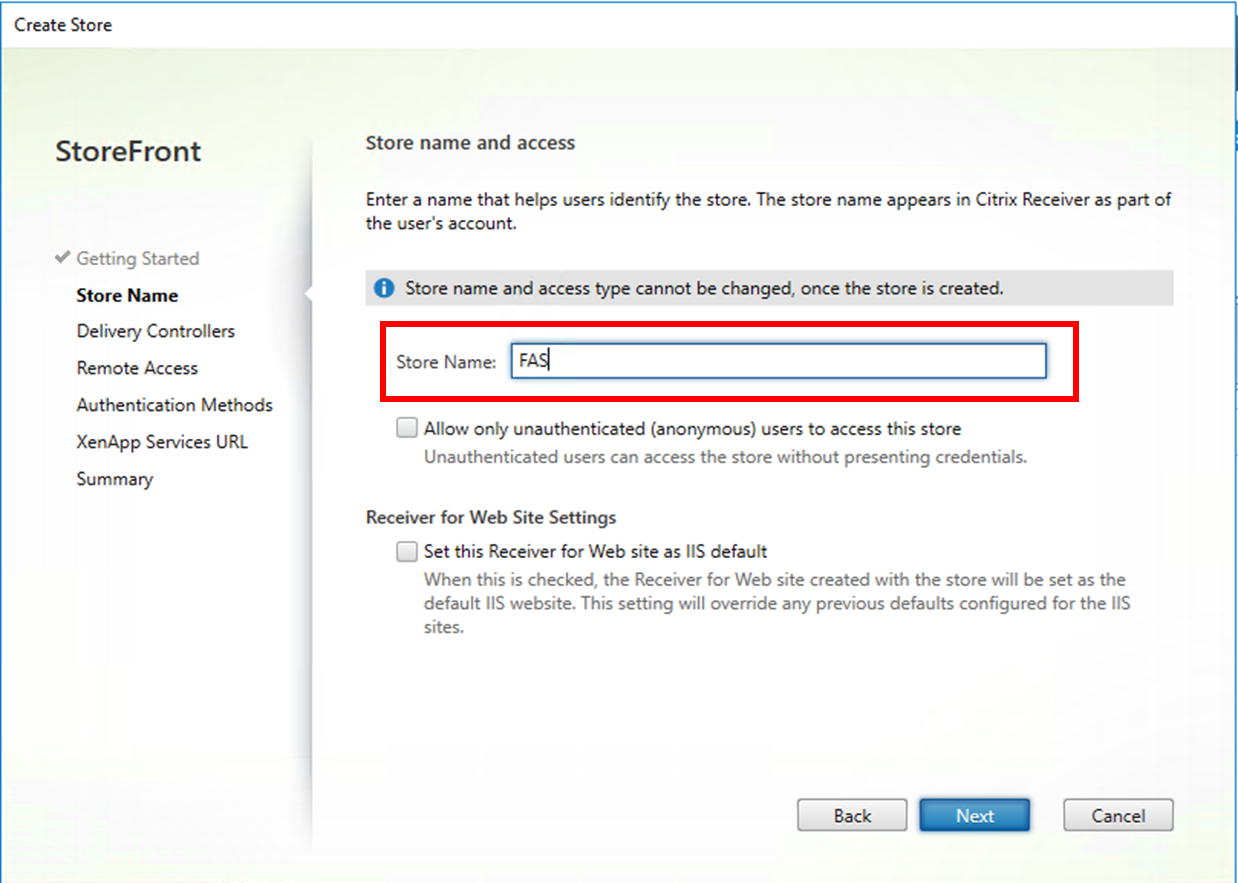Screen dimensions: 1238x883
Task: Cancel the Create Store wizard
Action: point(1118,816)
